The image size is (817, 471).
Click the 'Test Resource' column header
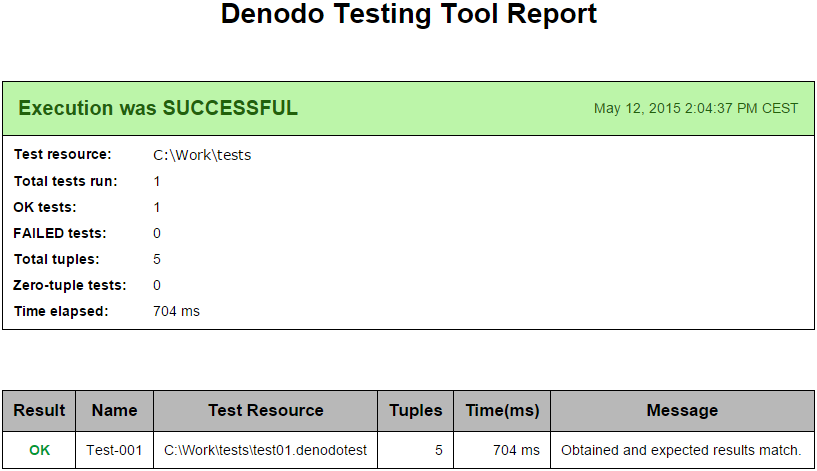(266, 411)
